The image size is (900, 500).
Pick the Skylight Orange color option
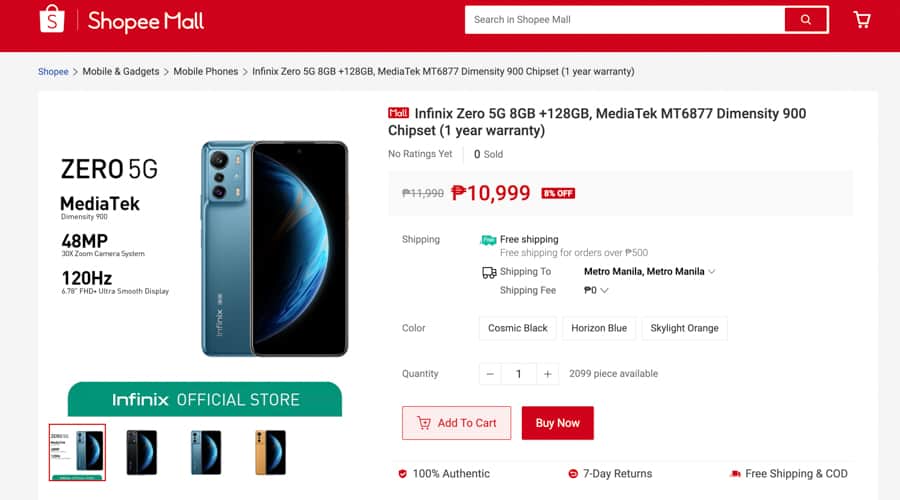point(684,328)
